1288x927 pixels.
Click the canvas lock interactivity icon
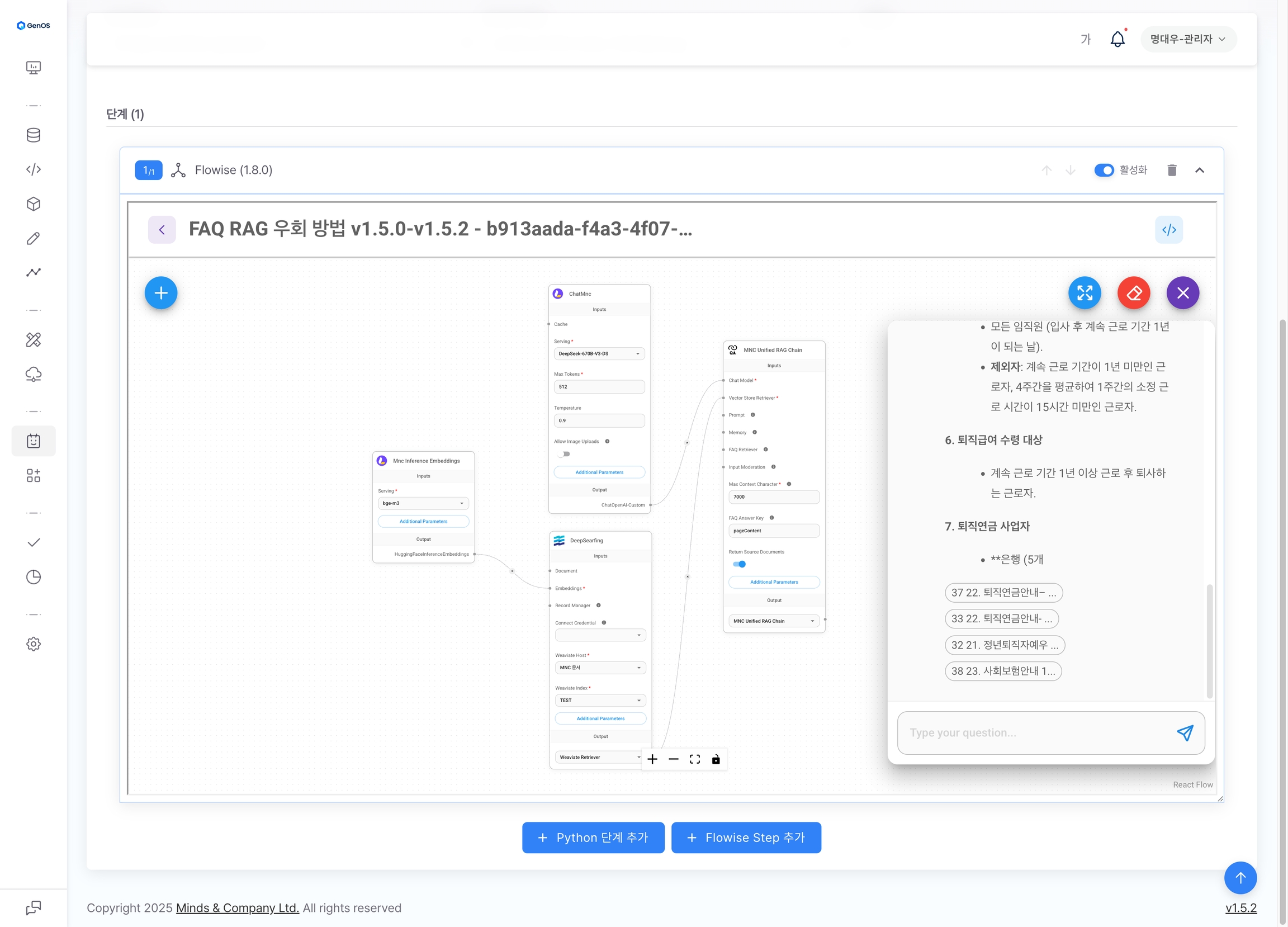pos(716,759)
